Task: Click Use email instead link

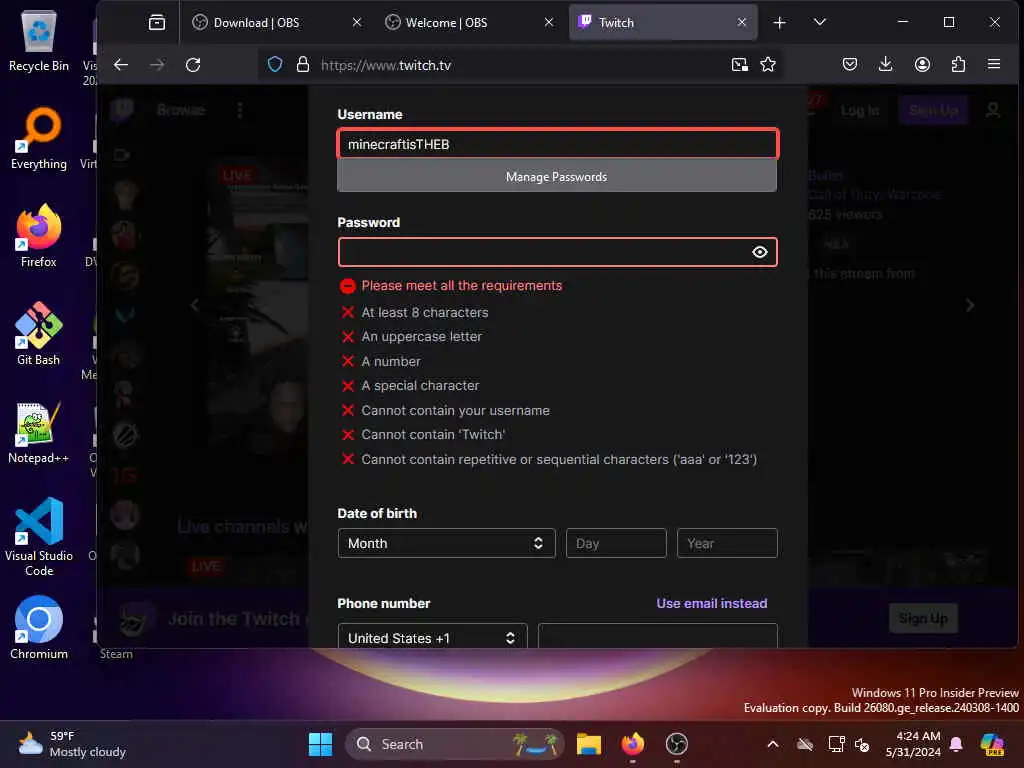Action: click(x=712, y=603)
